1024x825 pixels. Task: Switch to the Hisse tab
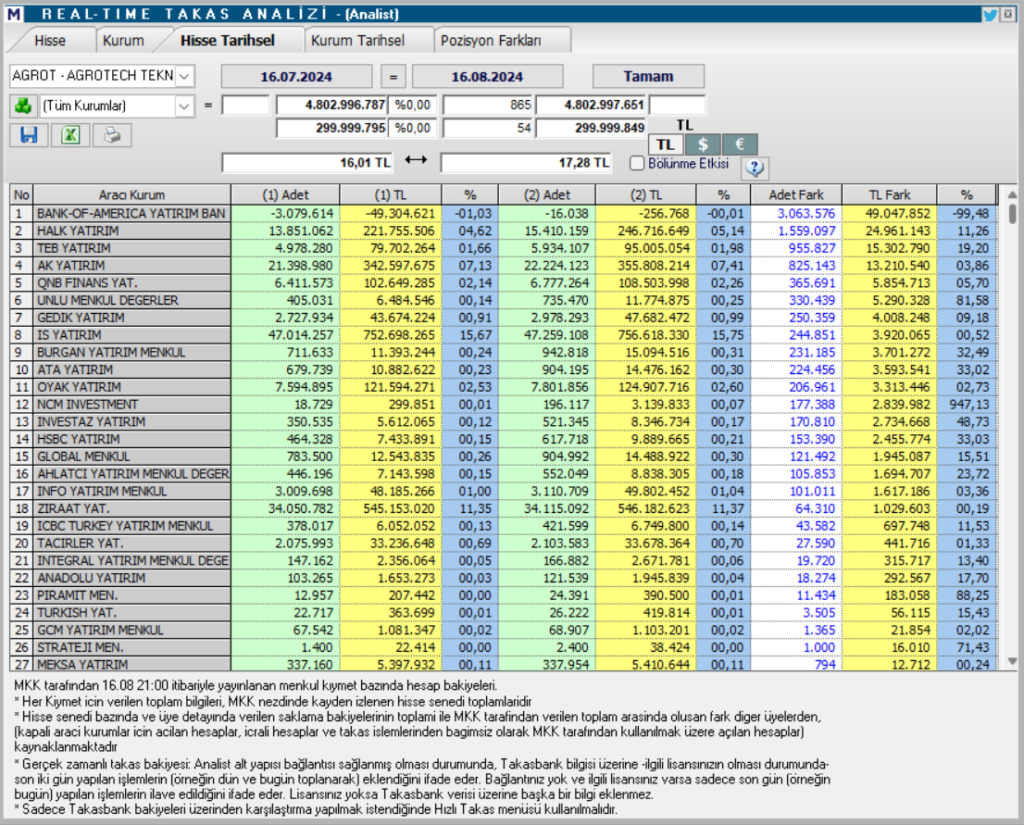[50, 40]
